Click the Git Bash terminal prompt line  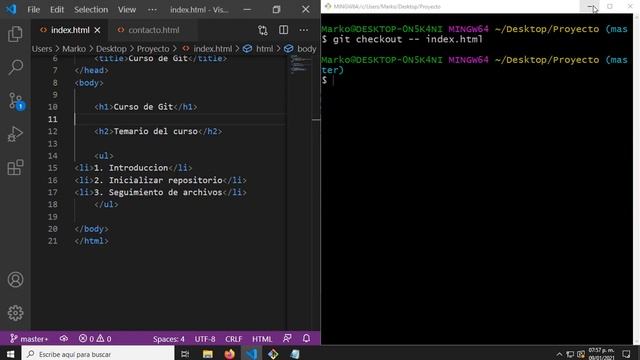(x=328, y=80)
